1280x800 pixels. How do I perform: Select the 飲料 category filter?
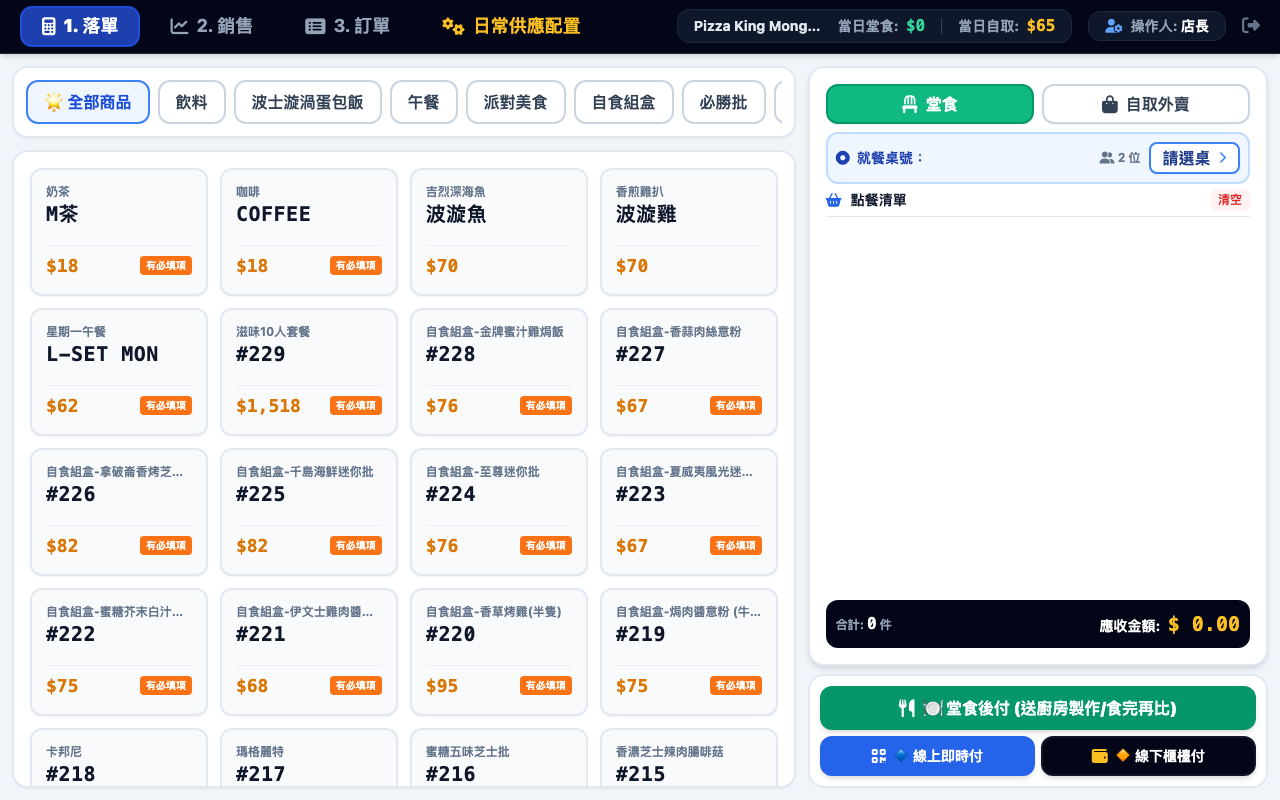pos(192,102)
